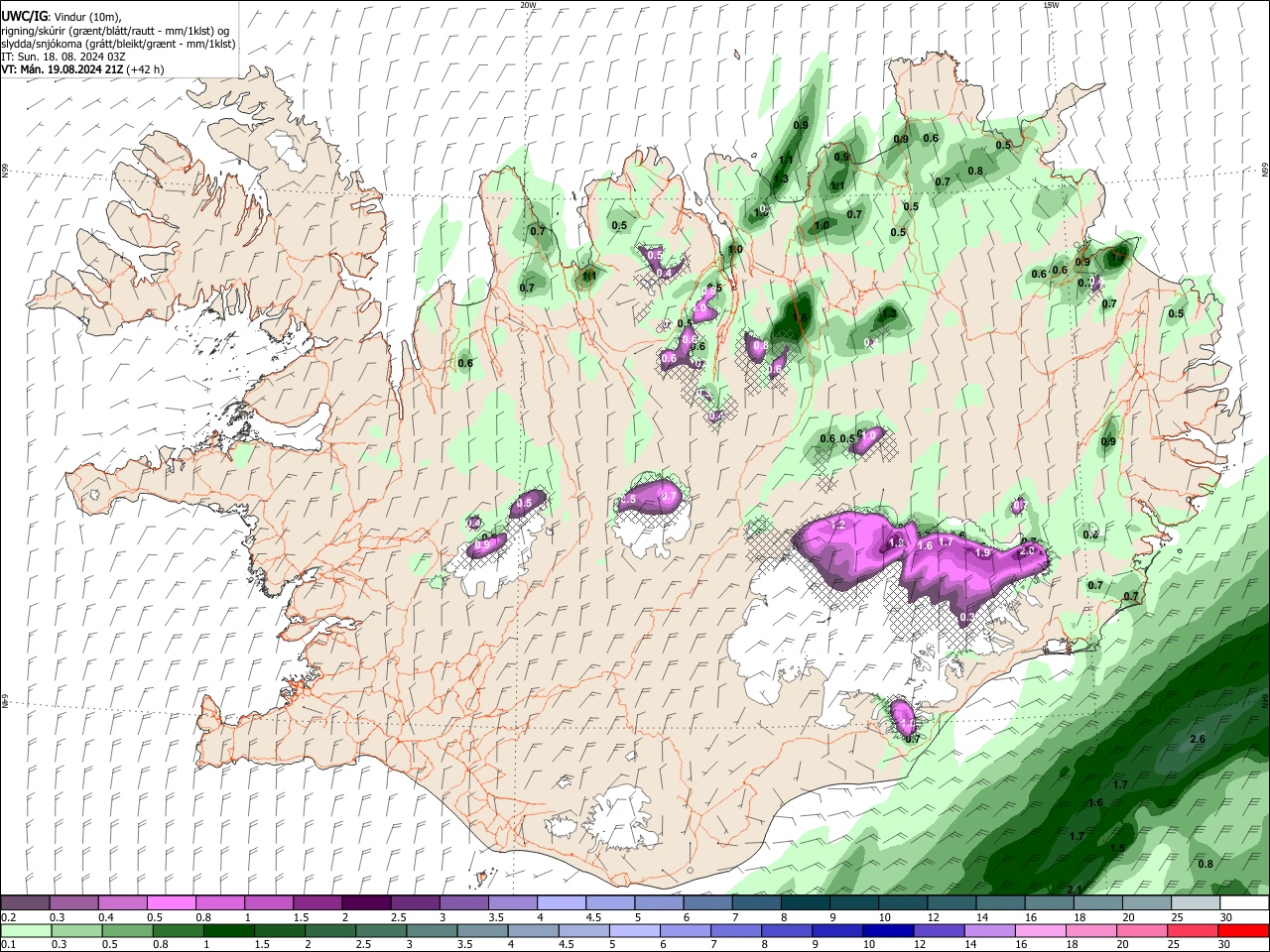1270x952 pixels.
Task: Click the pink top-row swatch between 0.5 and 0.8
Action: (171, 902)
